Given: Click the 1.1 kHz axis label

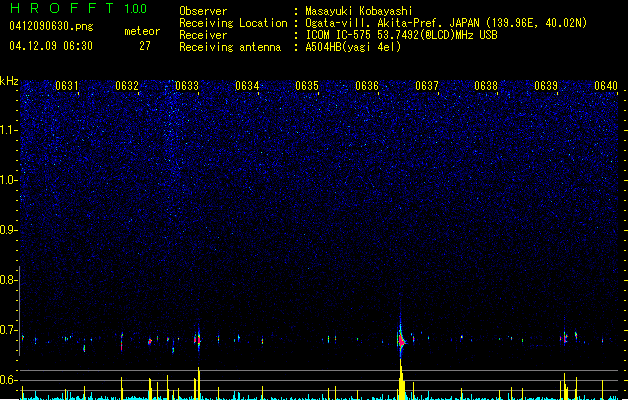Looking at the screenshot, I should 9,130.
